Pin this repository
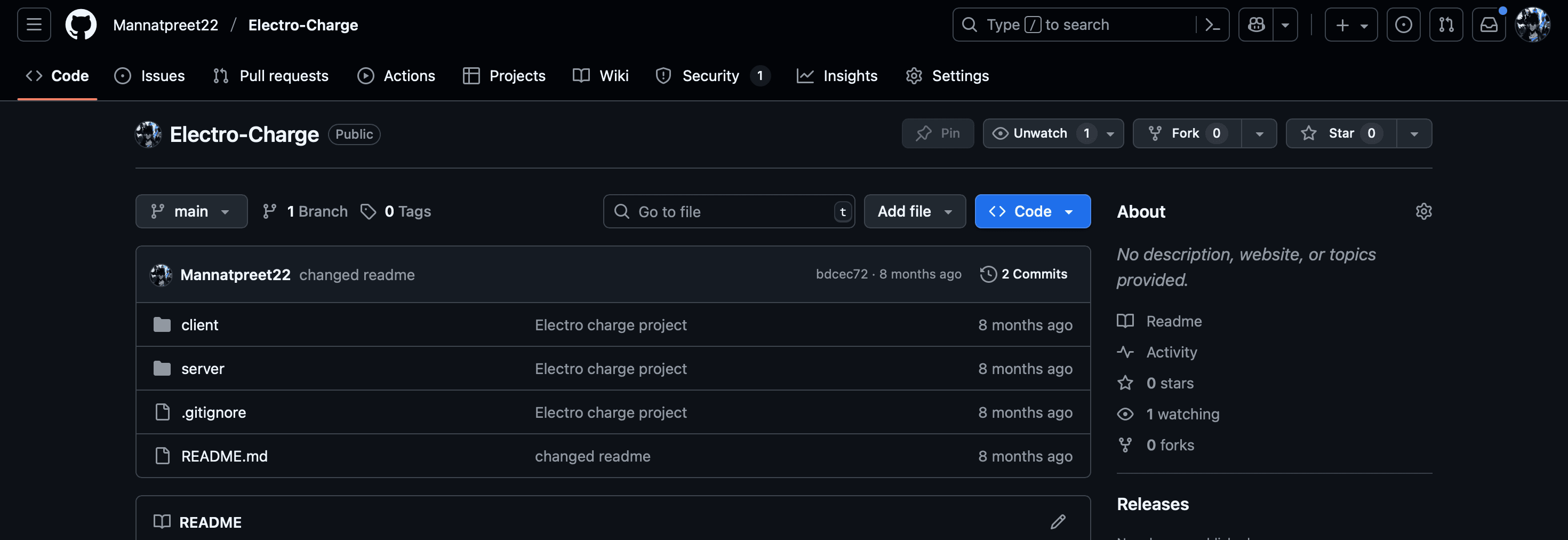Viewport: 1568px width, 540px height. pos(938,133)
